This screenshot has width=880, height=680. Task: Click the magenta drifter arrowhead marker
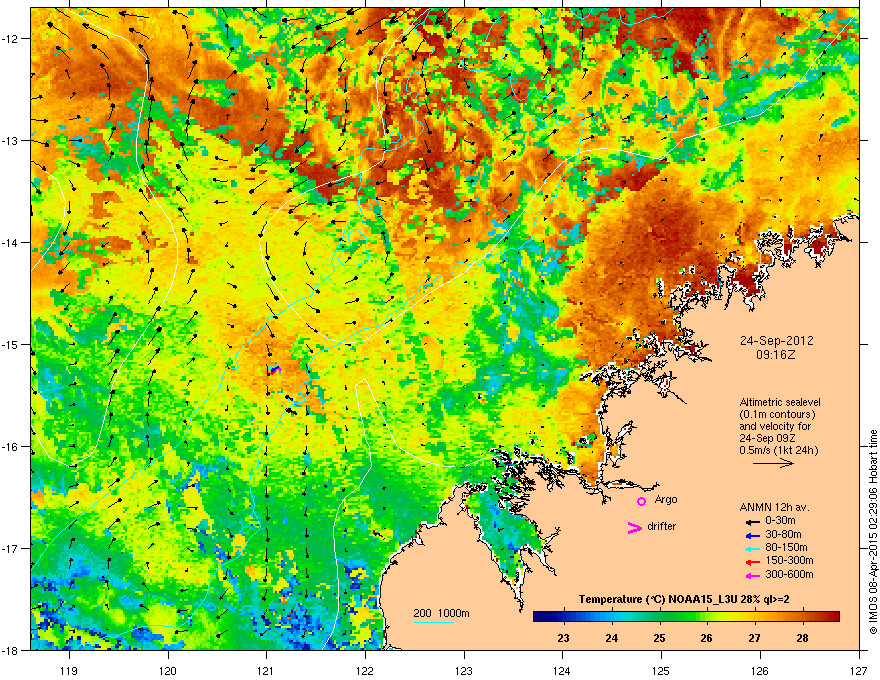coord(635,527)
